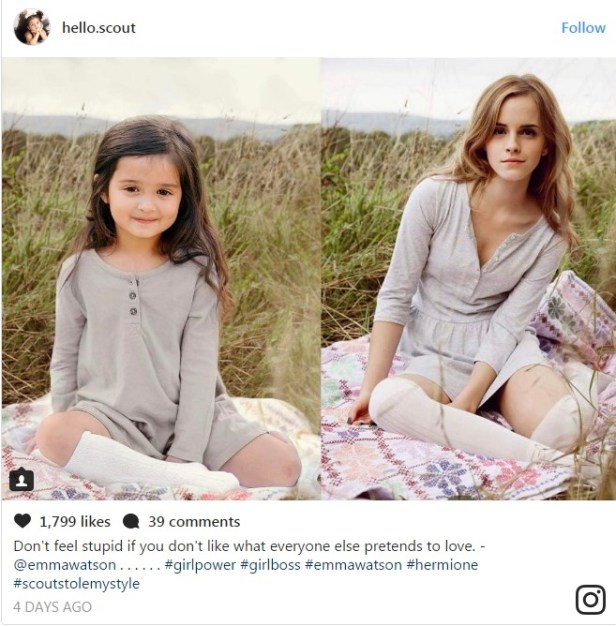The image size is (616, 626).
Task: Click the 4 DAYS AGO timestamp
Action: click(52, 607)
